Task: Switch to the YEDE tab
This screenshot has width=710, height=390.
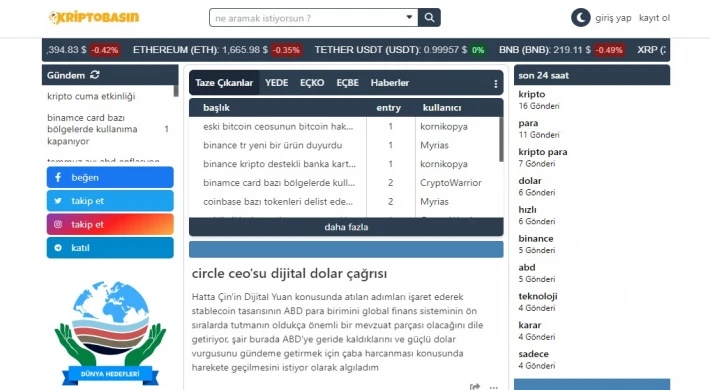Action: [x=277, y=83]
